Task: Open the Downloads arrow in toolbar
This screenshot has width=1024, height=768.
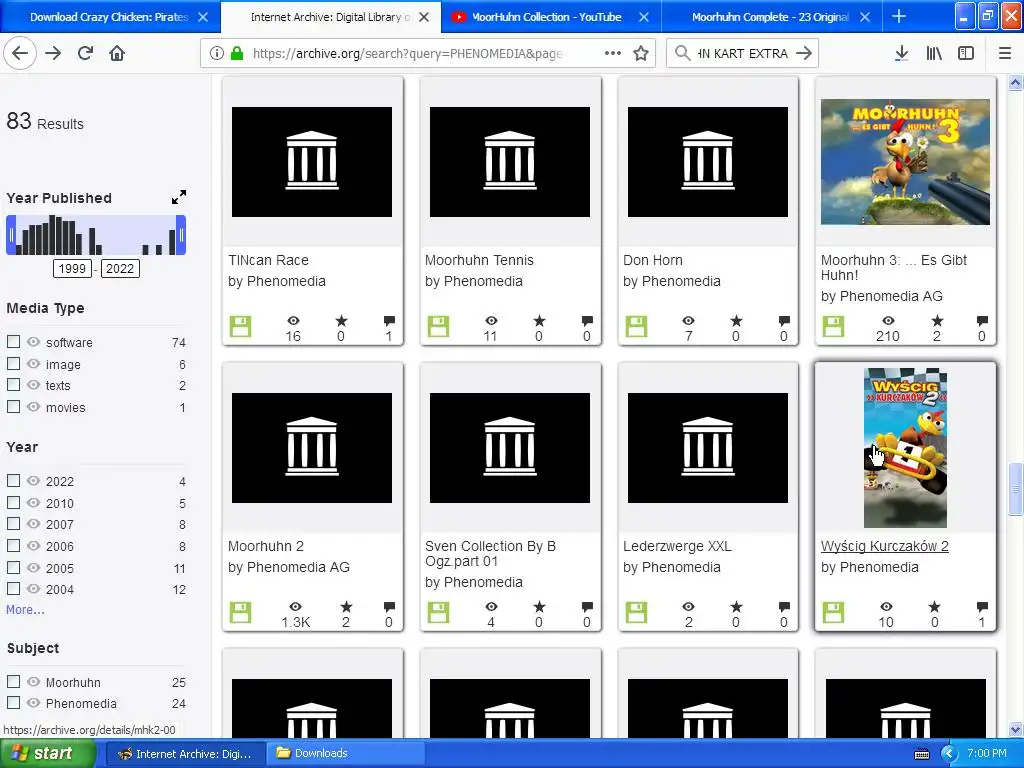Action: coord(902,54)
